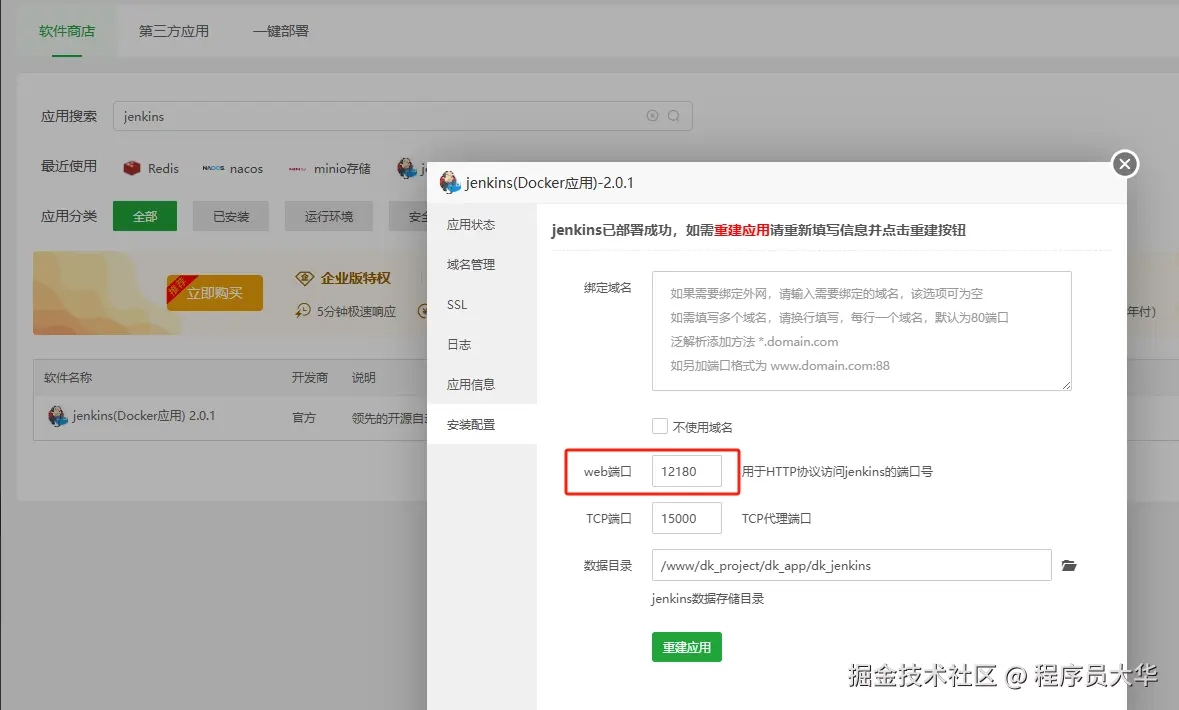Switch to 软件商店 tab
Screen dimensions: 1179x710
pos(67,31)
